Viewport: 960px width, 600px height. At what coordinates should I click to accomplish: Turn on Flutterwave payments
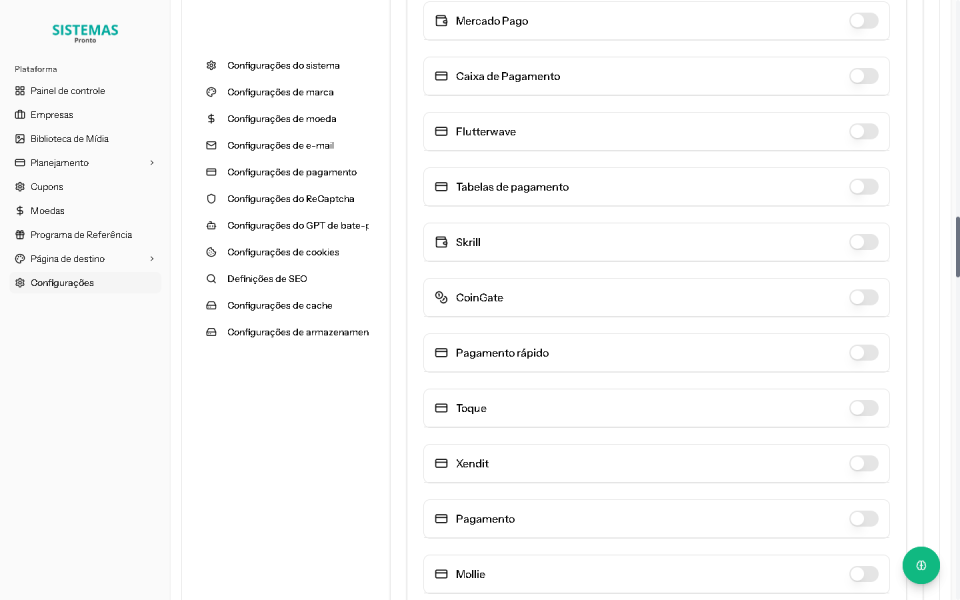tap(863, 131)
